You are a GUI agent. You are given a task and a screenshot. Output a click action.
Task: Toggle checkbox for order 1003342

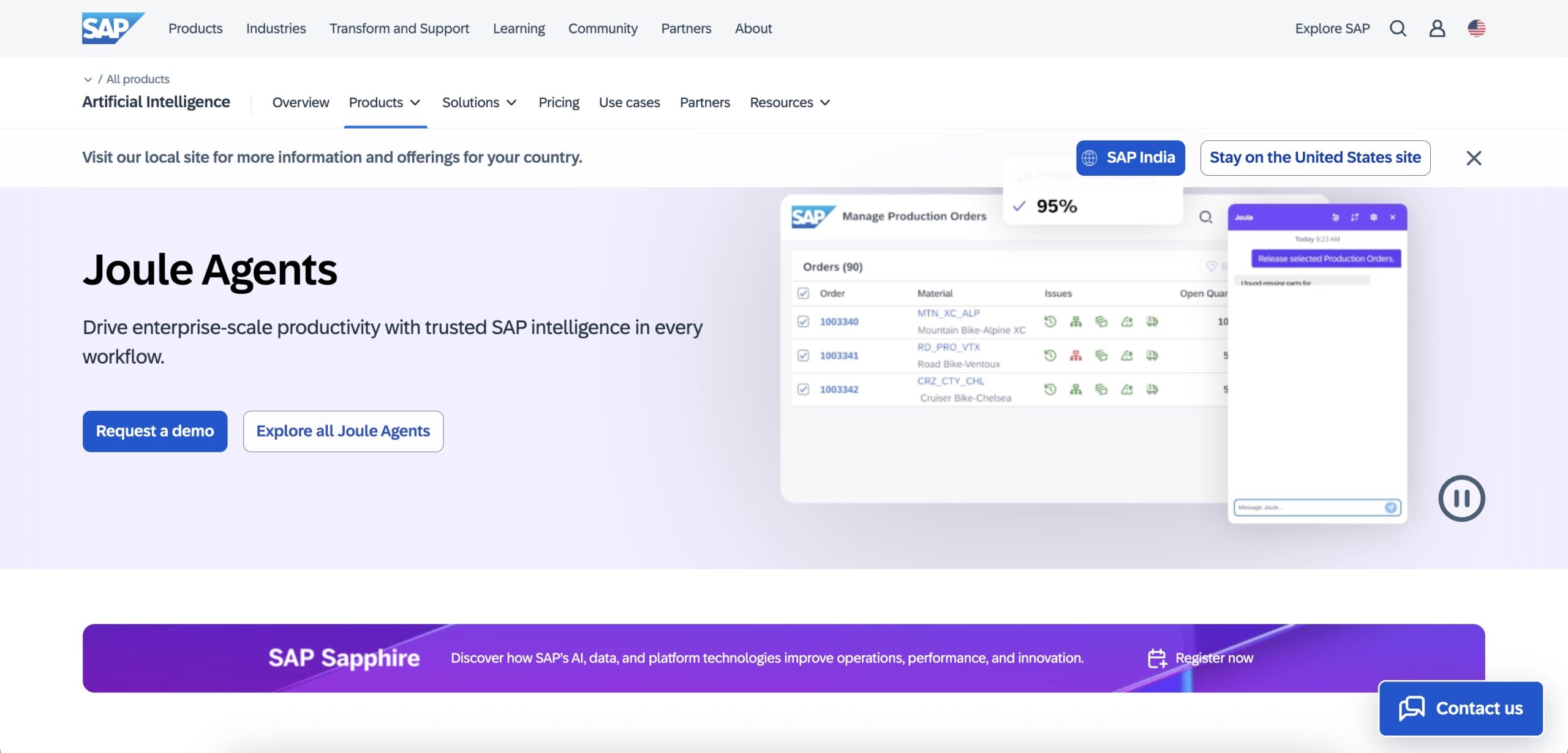click(803, 389)
